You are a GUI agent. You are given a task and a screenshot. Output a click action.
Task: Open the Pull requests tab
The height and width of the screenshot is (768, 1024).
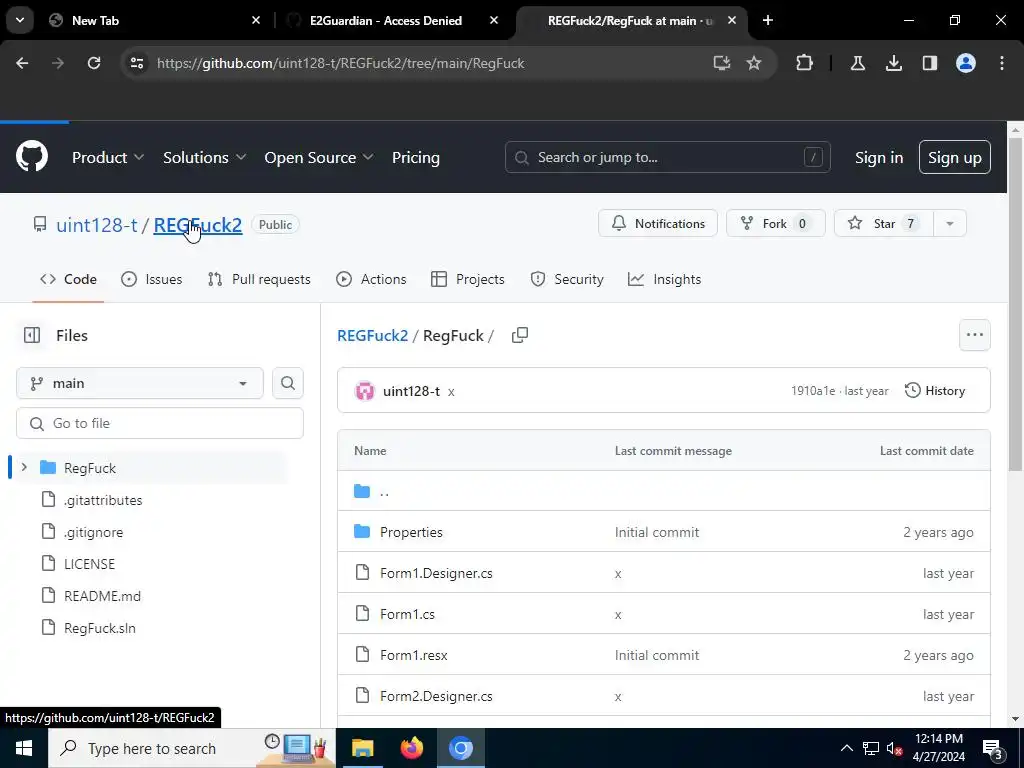coord(259,280)
